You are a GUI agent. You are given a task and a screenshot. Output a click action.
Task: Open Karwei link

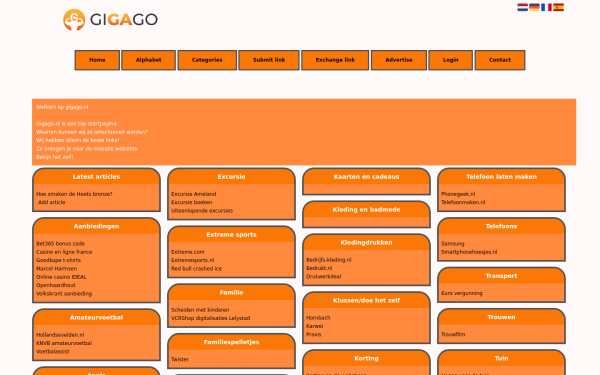(x=315, y=326)
